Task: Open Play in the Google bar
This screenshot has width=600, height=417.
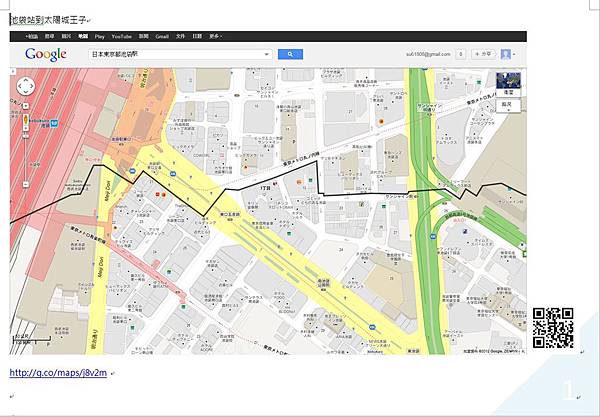Action: click(99, 36)
